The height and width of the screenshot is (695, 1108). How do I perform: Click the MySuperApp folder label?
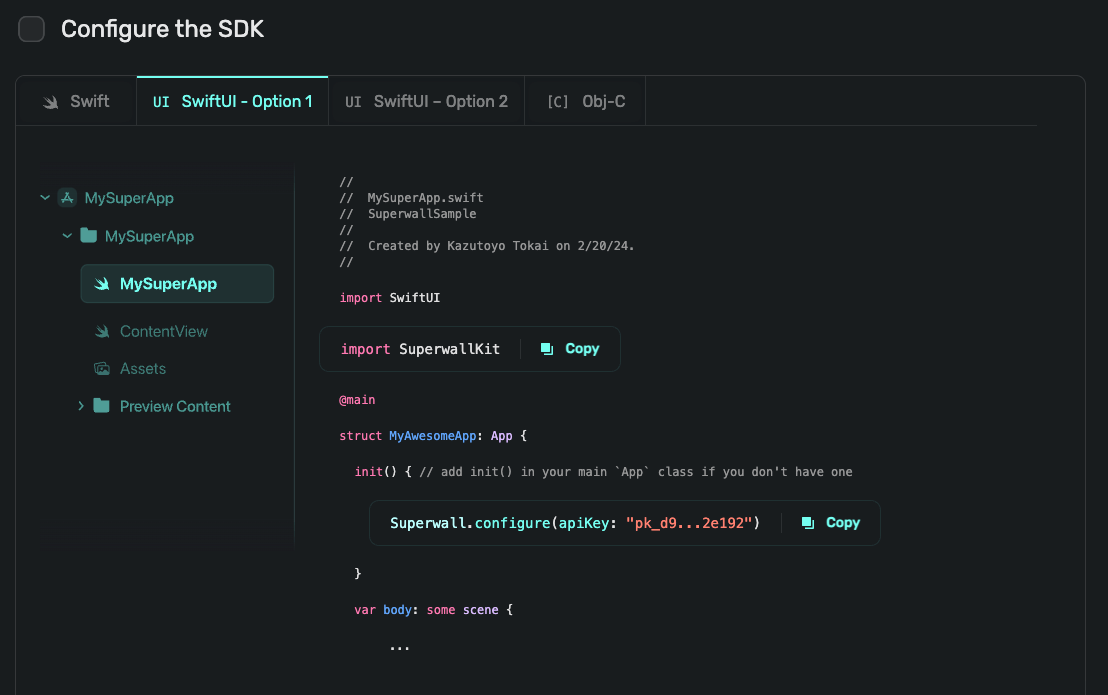(x=149, y=236)
